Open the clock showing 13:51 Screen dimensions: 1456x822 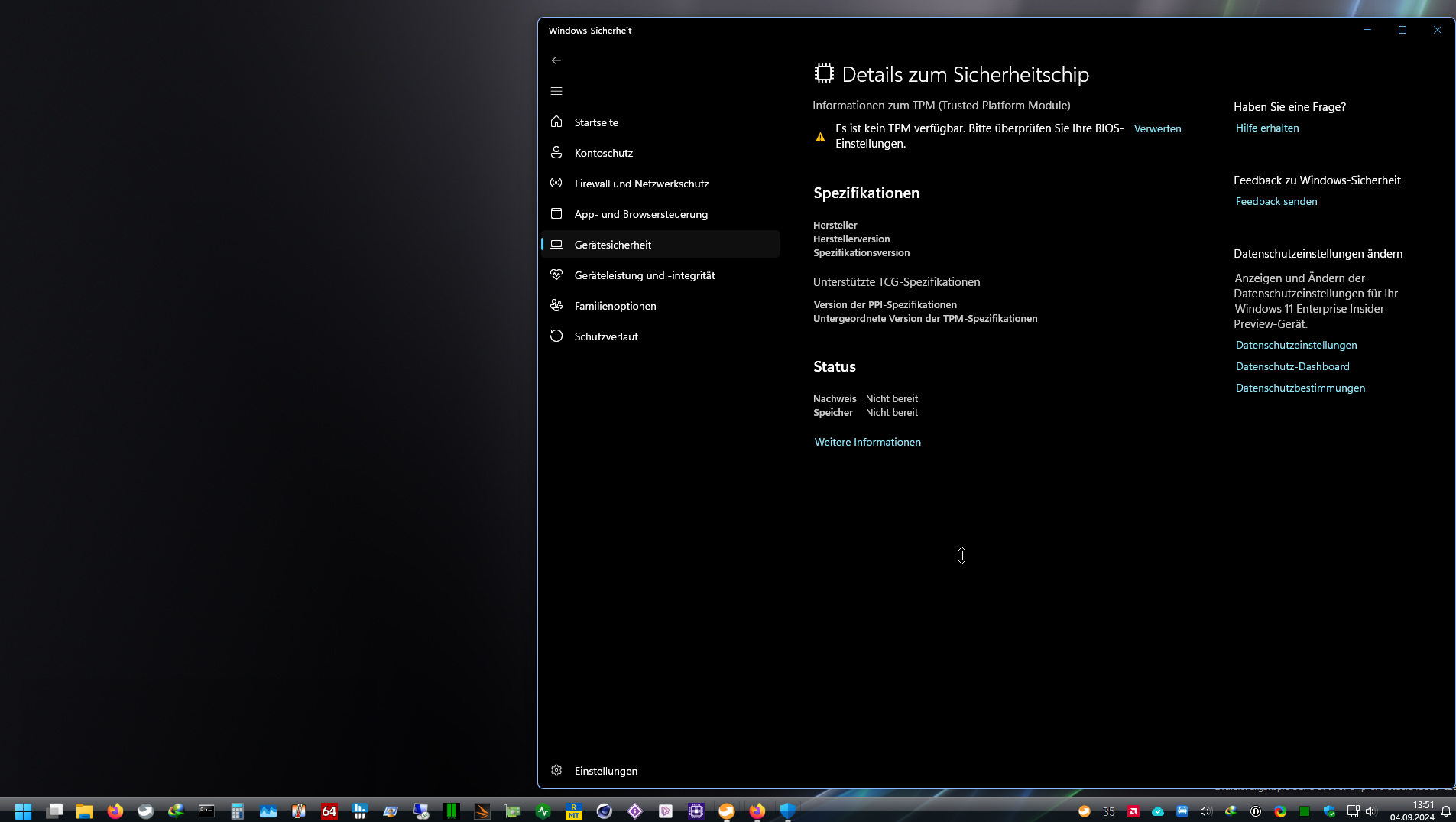pos(1412,811)
